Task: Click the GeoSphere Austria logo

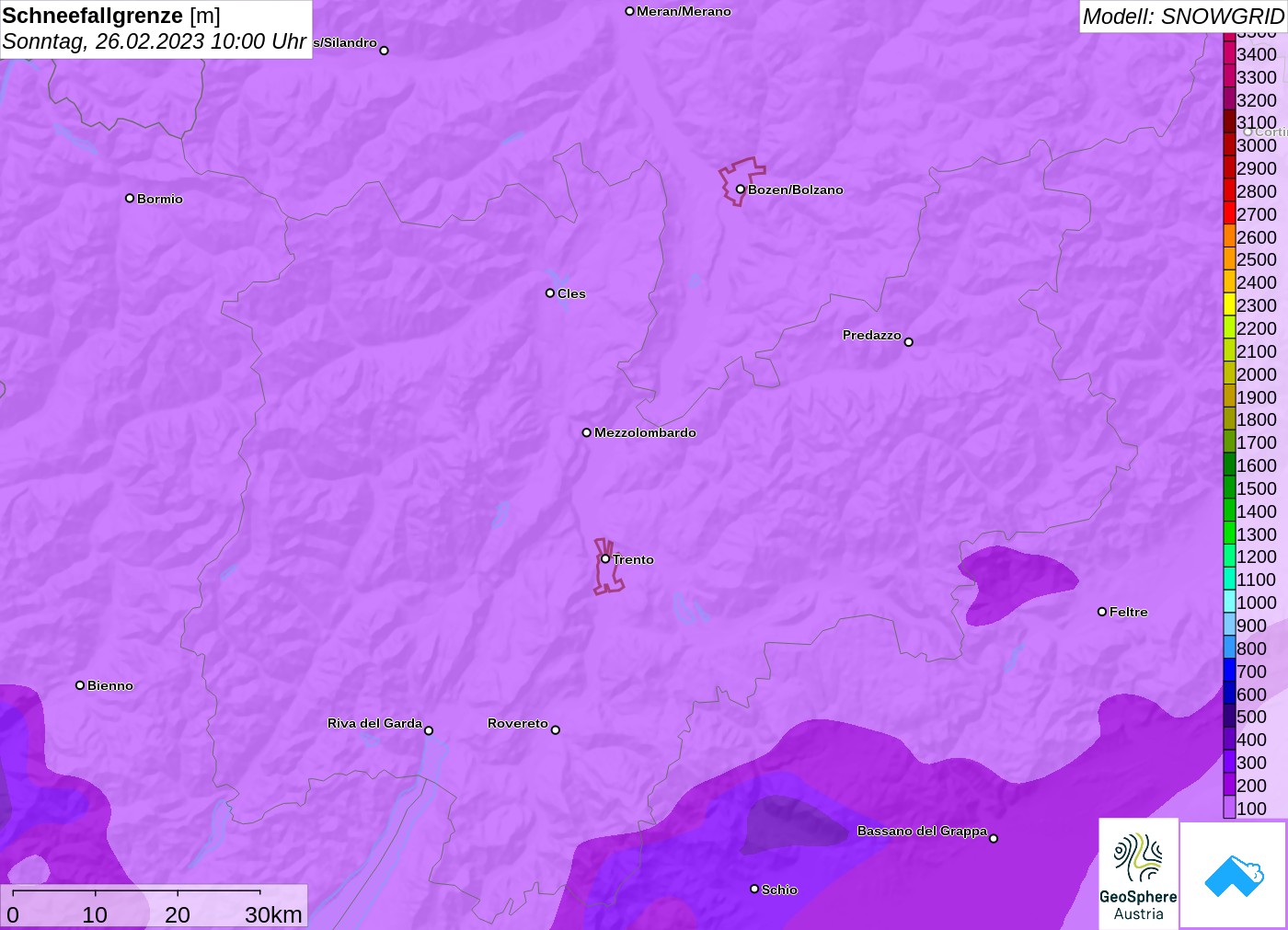Action: tap(1138, 873)
